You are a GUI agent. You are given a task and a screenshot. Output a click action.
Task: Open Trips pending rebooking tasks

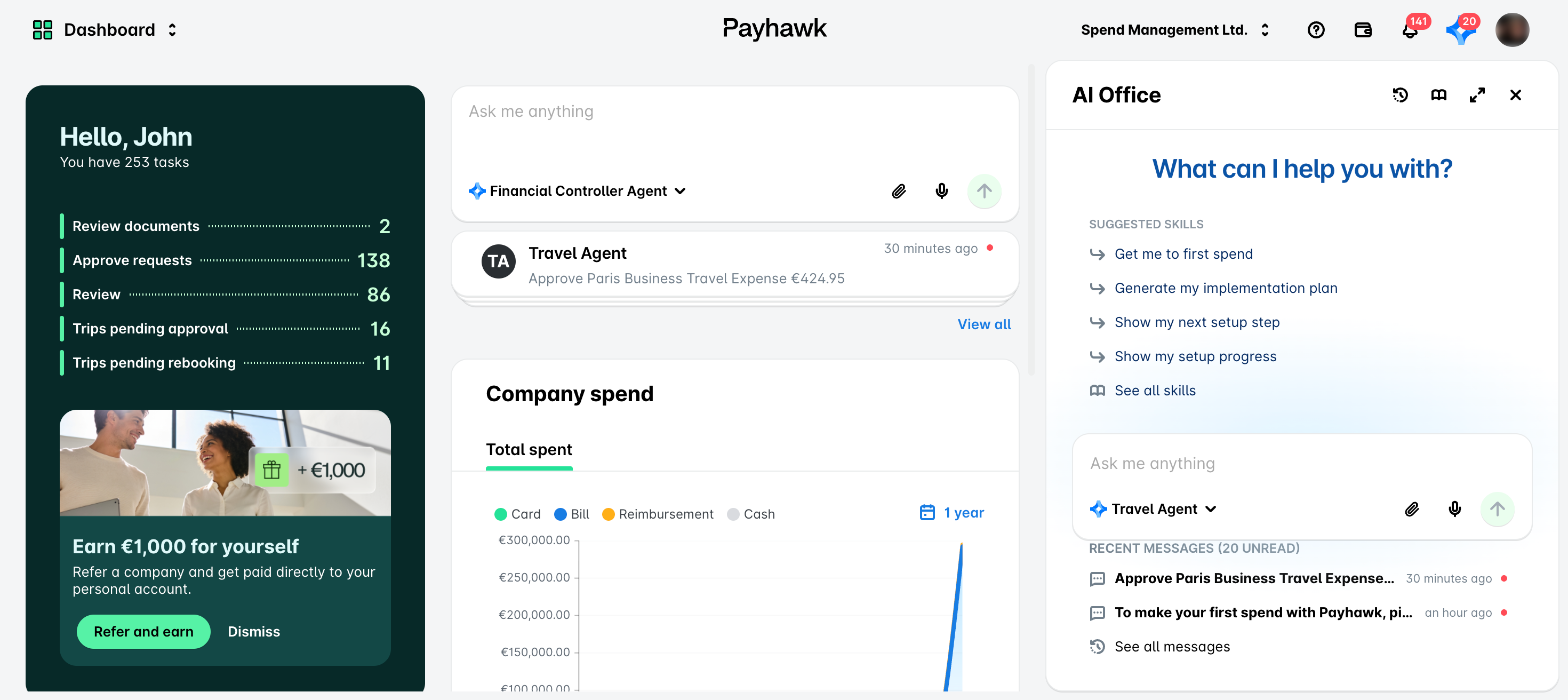(225, 362)
